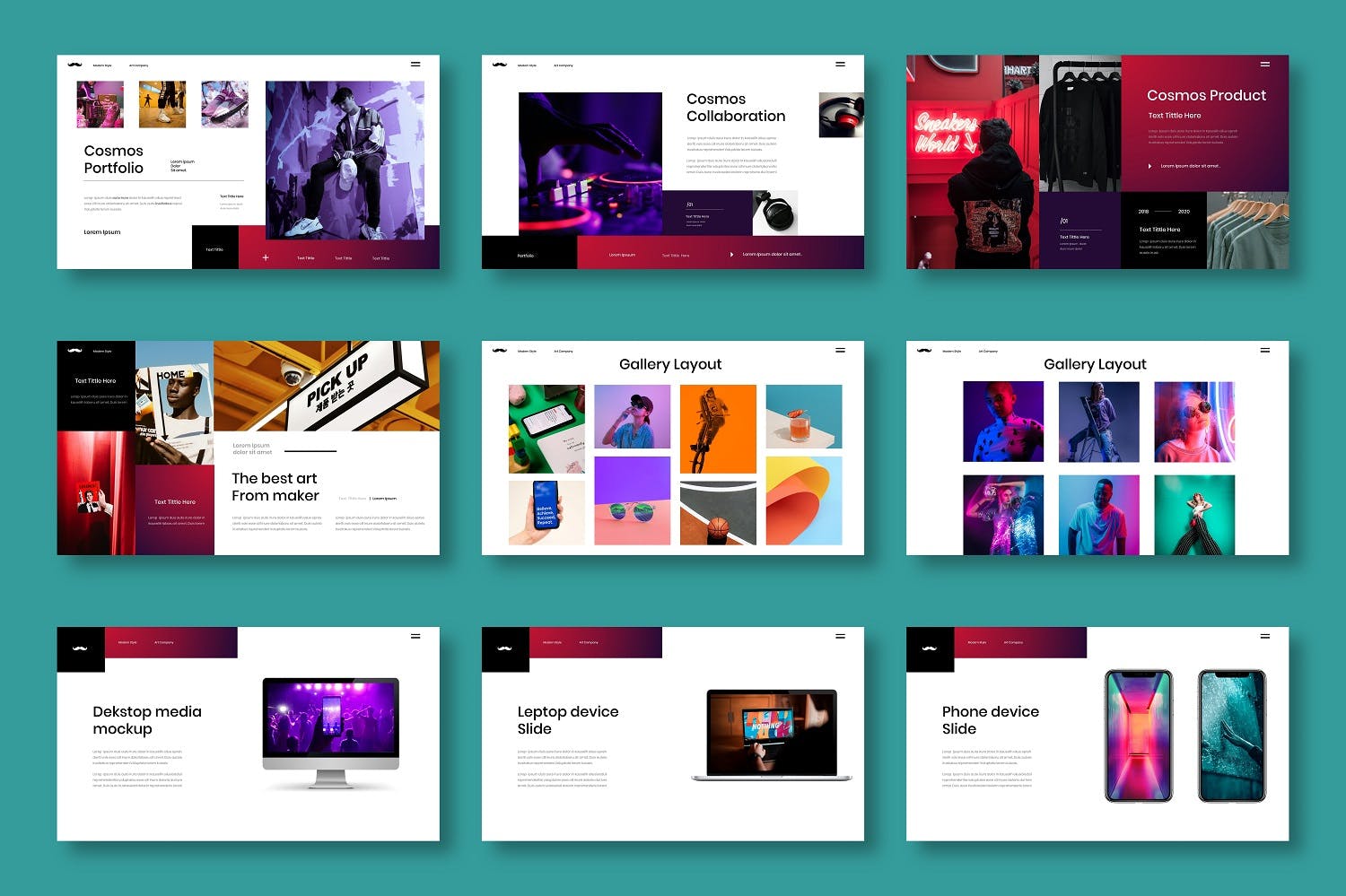The image size is (1346, 896).
Task: Click play arrow under Cosmos Product text
Action: 1149,166
